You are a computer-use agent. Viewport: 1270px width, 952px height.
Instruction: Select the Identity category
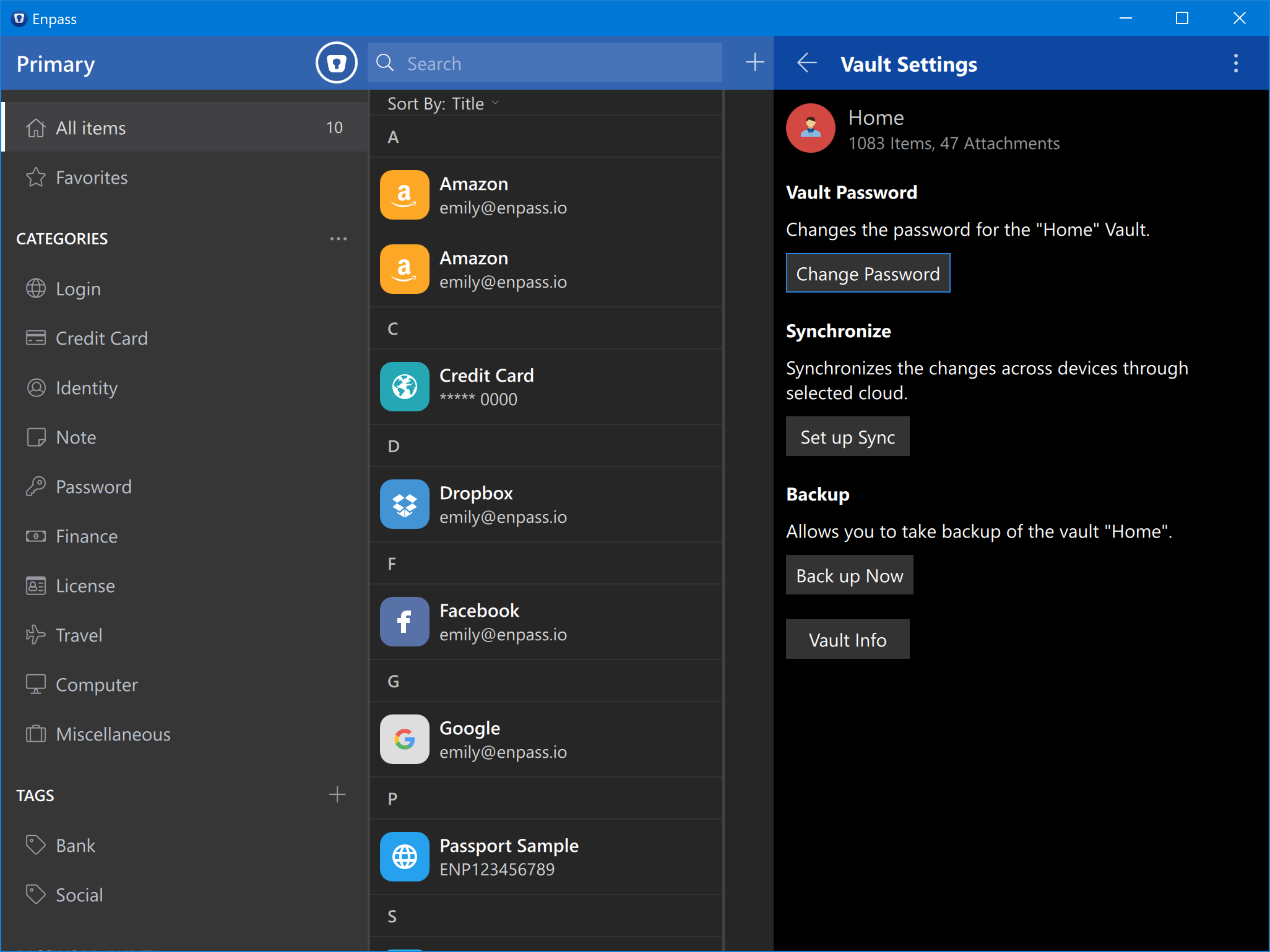[184, 388]
